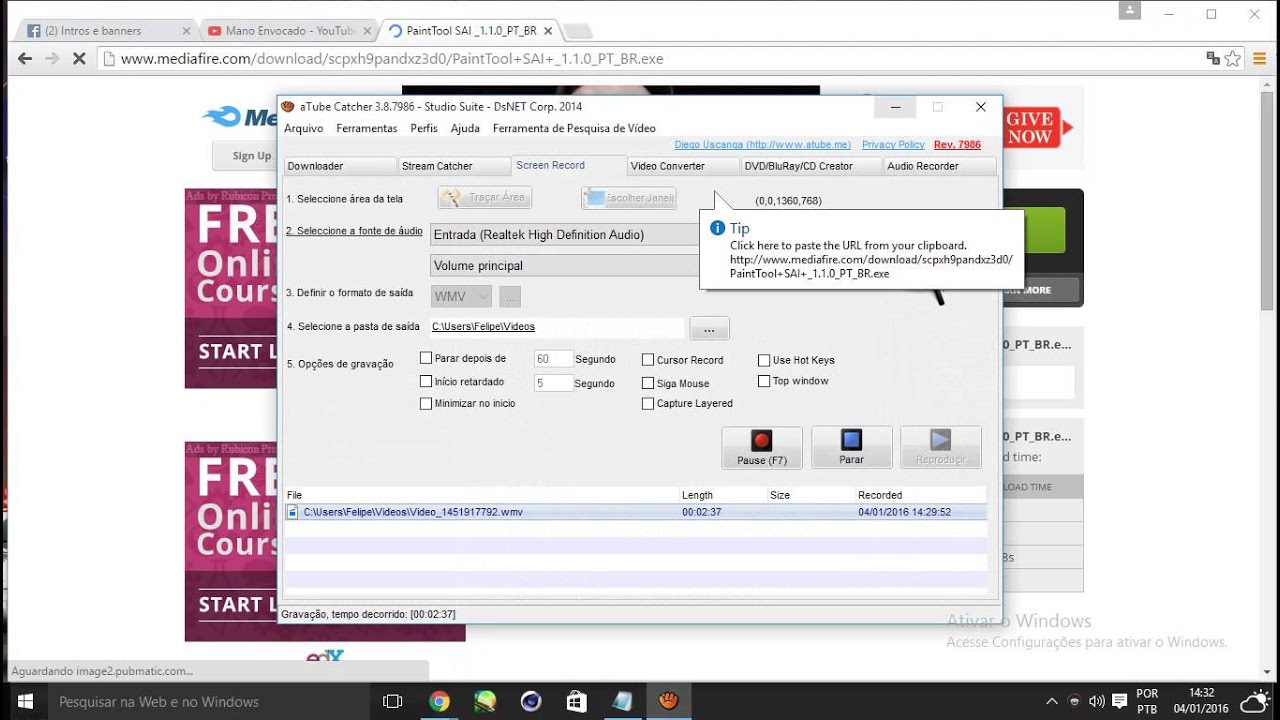Open the Arquivo menu

tap(304, 128)
